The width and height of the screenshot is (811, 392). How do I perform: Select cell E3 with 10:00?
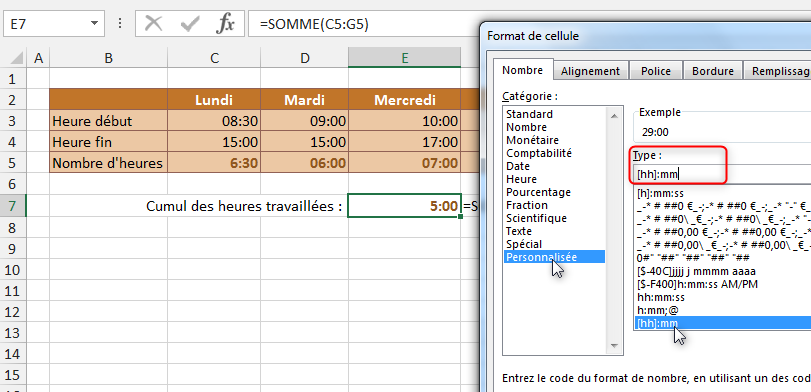404,121
